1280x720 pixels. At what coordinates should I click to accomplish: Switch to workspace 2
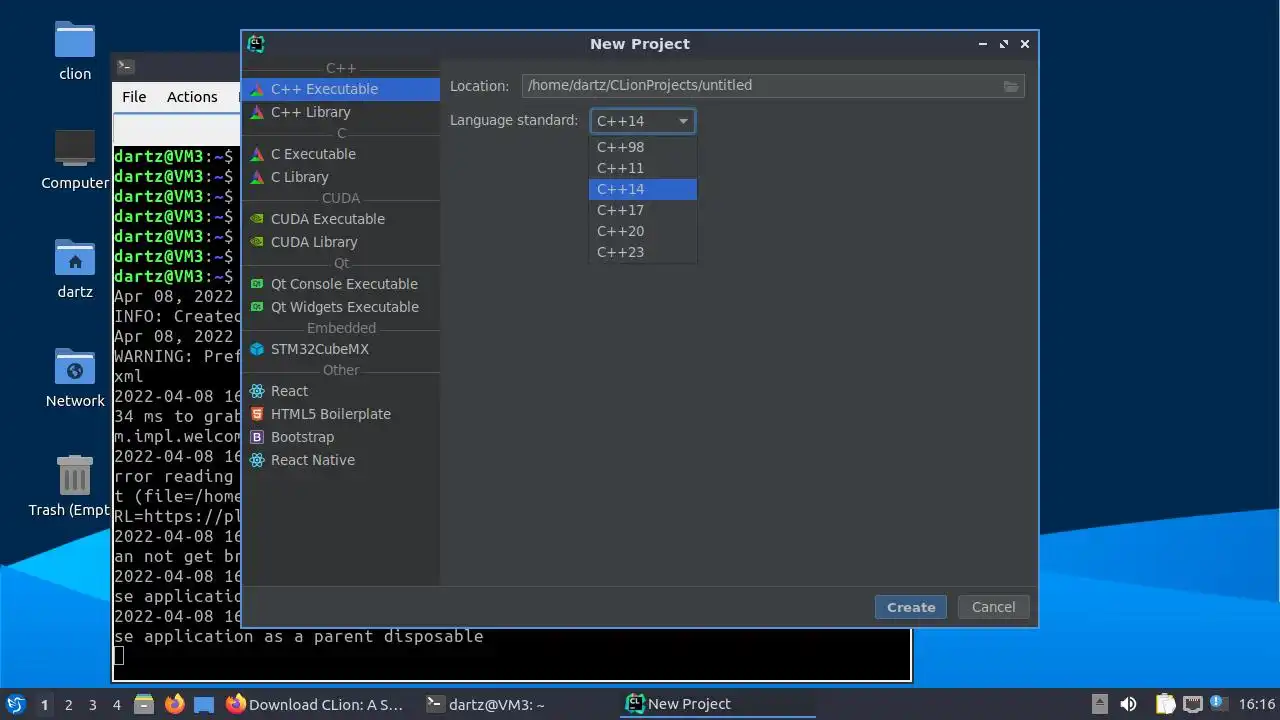[68, 705]
